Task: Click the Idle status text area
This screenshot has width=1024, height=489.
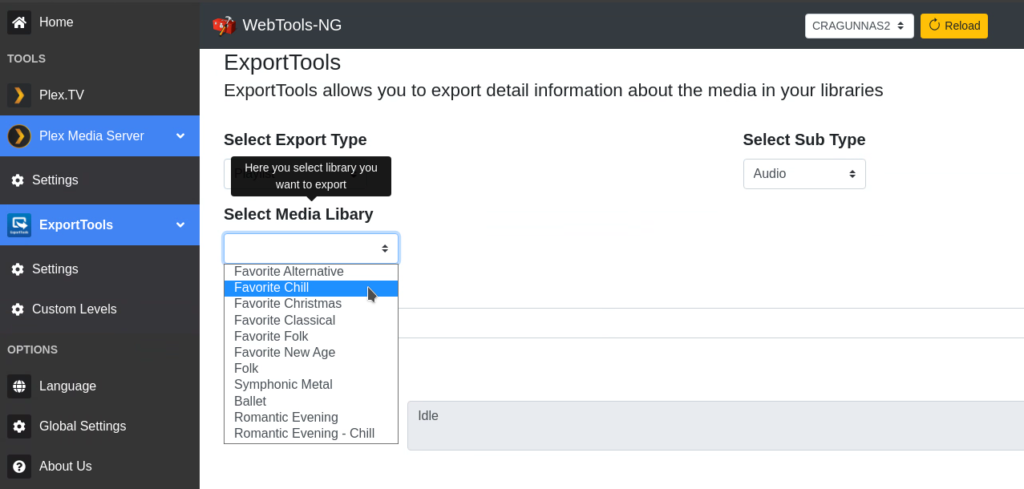Action: click(x=715, y=426)
